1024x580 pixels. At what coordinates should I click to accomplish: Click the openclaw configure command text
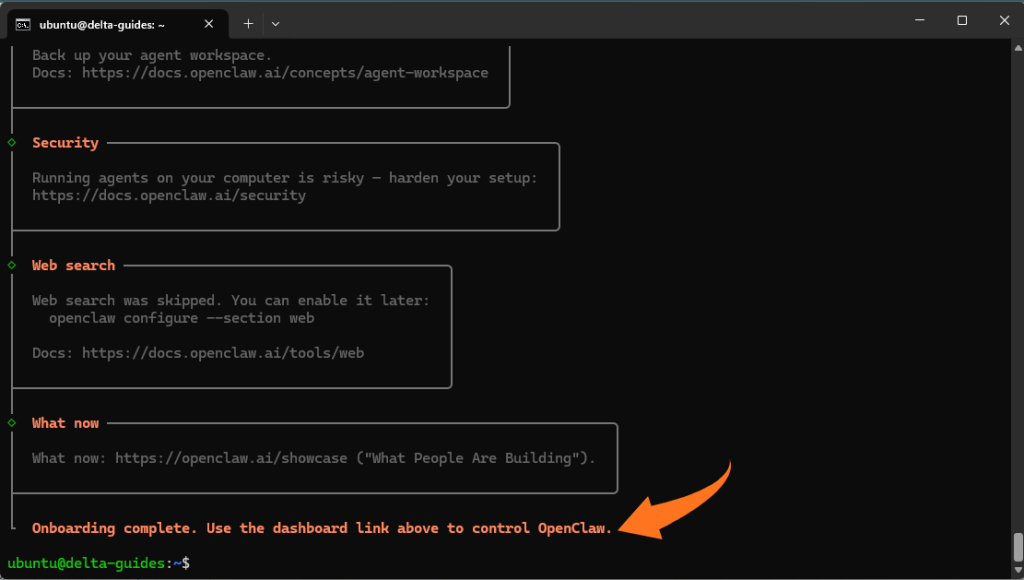(x=182, y=318)
